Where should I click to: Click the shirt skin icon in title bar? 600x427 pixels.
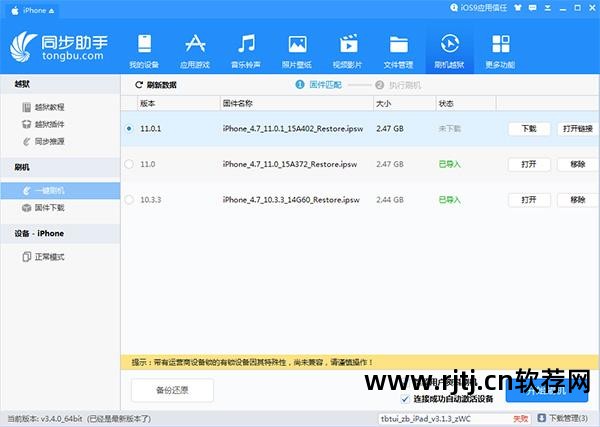[x=518, y=8]
